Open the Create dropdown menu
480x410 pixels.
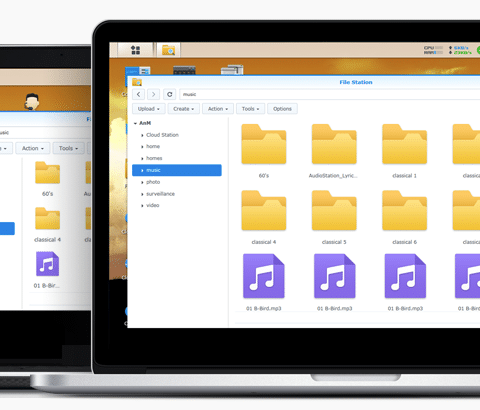click(183, 109)
